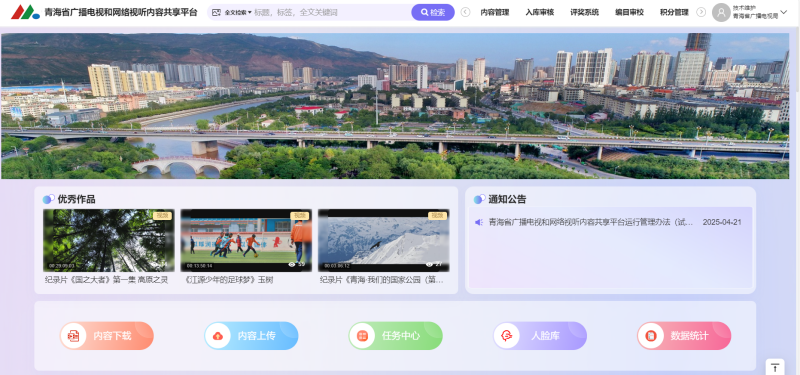The height and width of the screenshot is (375, 800).
Task: Click the 检索 search button
Action: click(433, 12)
